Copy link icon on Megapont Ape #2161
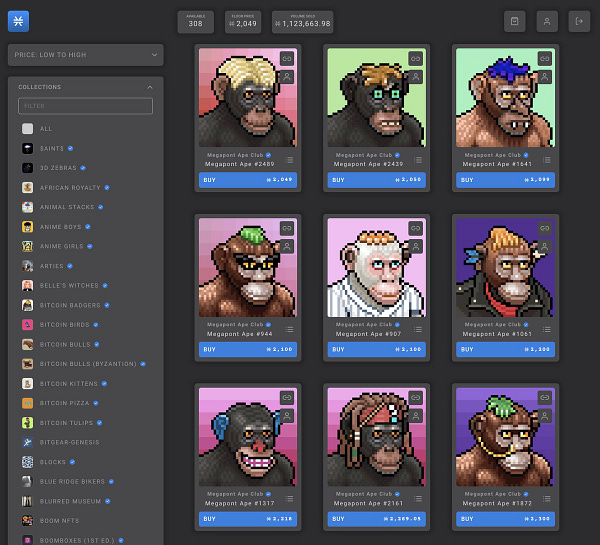Viewport: 600px width, 545px height. tap(416, 398)
